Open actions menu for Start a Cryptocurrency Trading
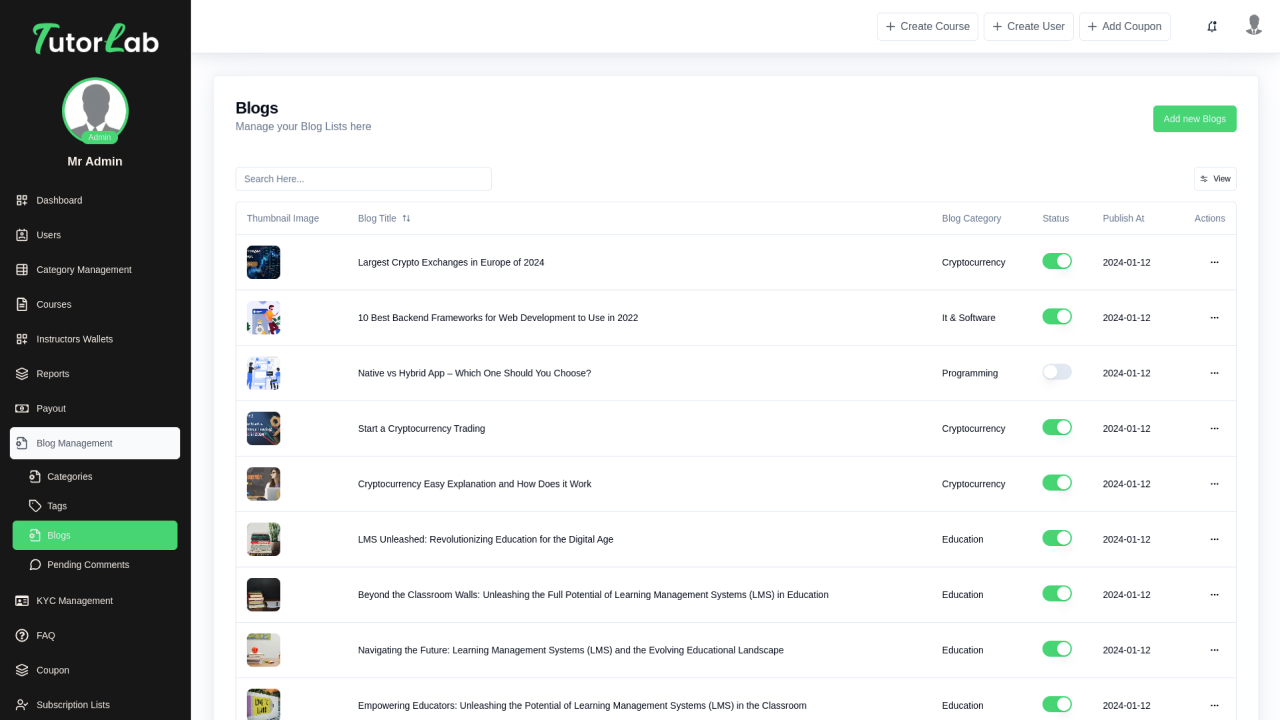Image resolution: width=1280 pixels, height=720 pixels. (1214, 428)
